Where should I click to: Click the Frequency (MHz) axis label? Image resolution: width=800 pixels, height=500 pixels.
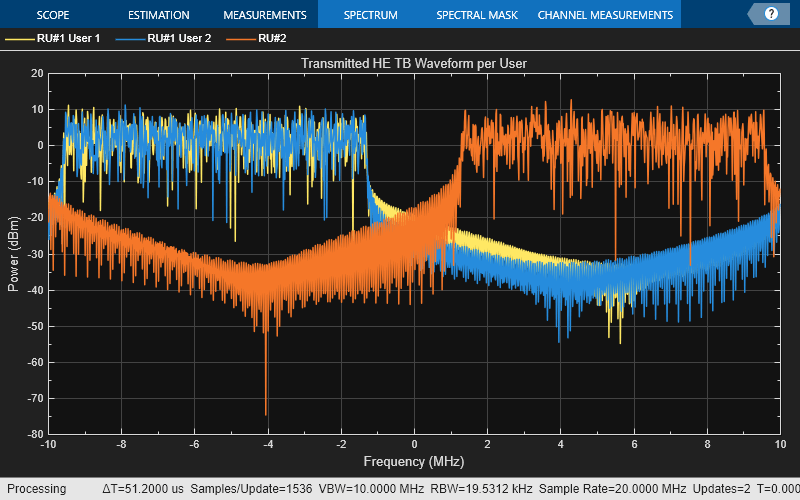(x=414, y=462)
